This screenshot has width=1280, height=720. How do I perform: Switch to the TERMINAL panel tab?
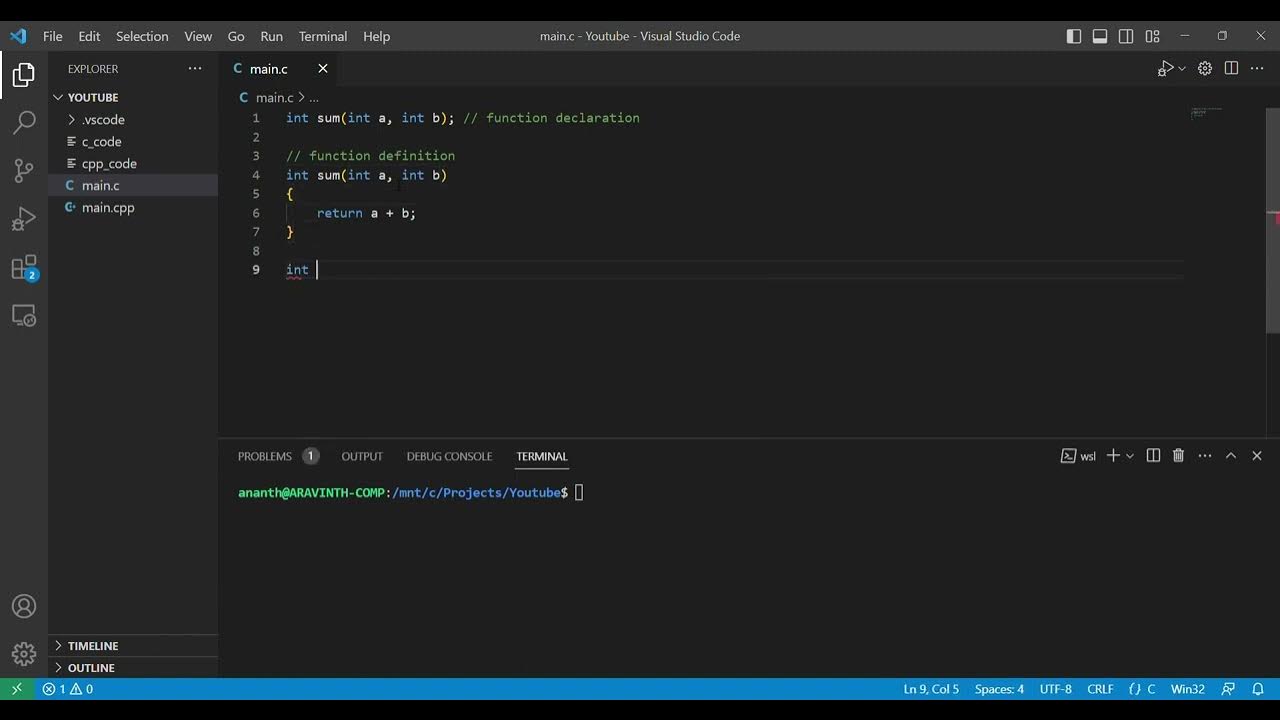coord(542,456)
